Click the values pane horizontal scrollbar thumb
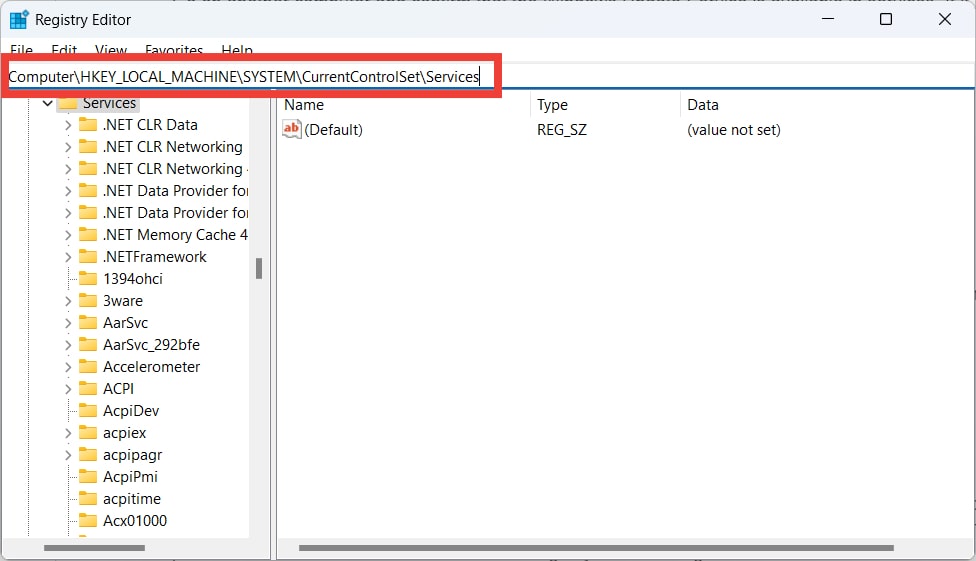Screen dimensions: 976x561 pyautogui.click(x=596, y=548)
